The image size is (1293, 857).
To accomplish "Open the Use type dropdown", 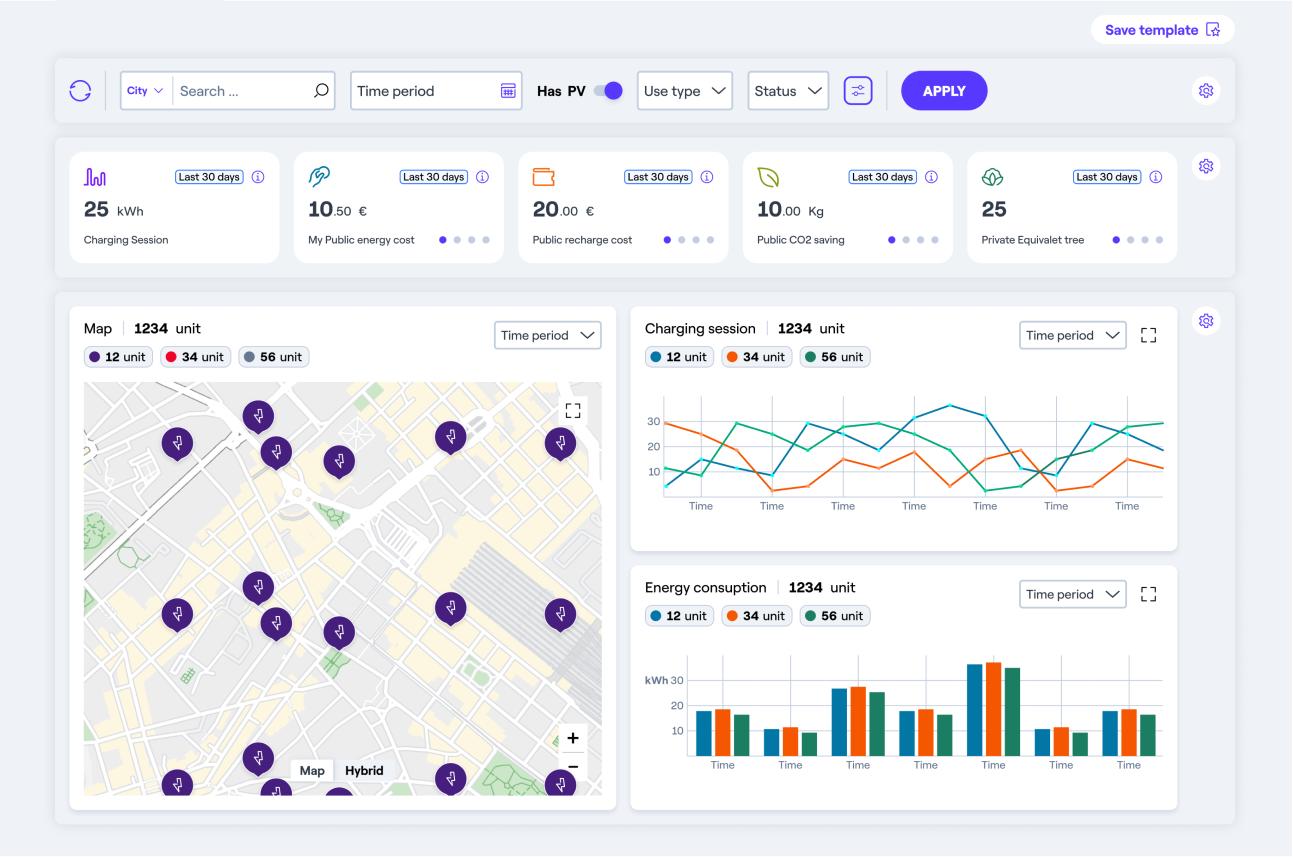I will click(685, 91).
